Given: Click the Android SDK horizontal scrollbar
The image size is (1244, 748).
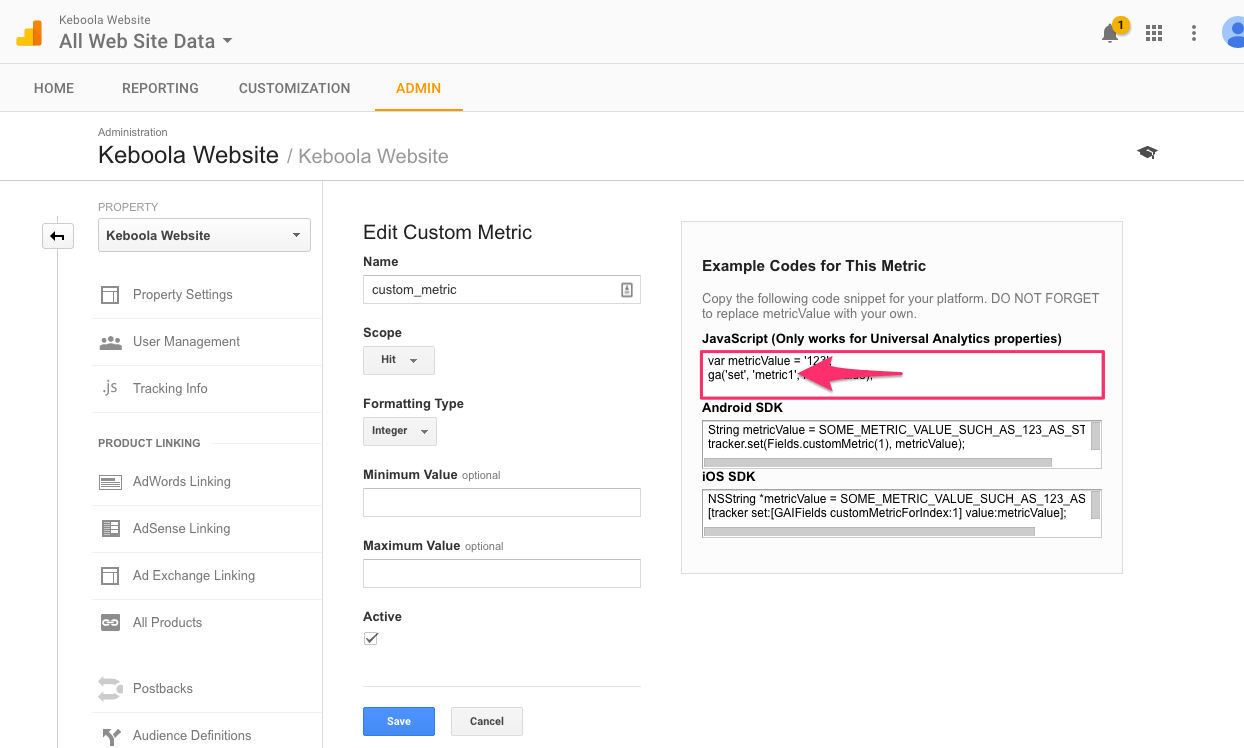Looking at the screenshot, I should (x=879, y=462).
